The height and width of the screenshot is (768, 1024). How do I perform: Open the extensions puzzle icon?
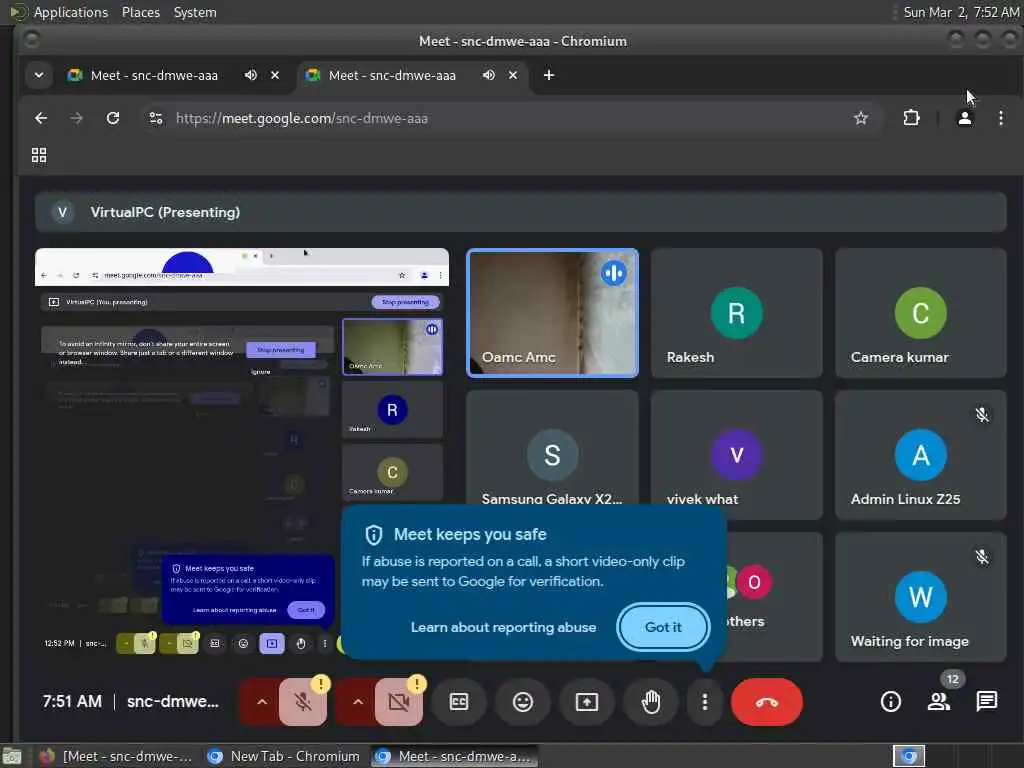[911, 118]
